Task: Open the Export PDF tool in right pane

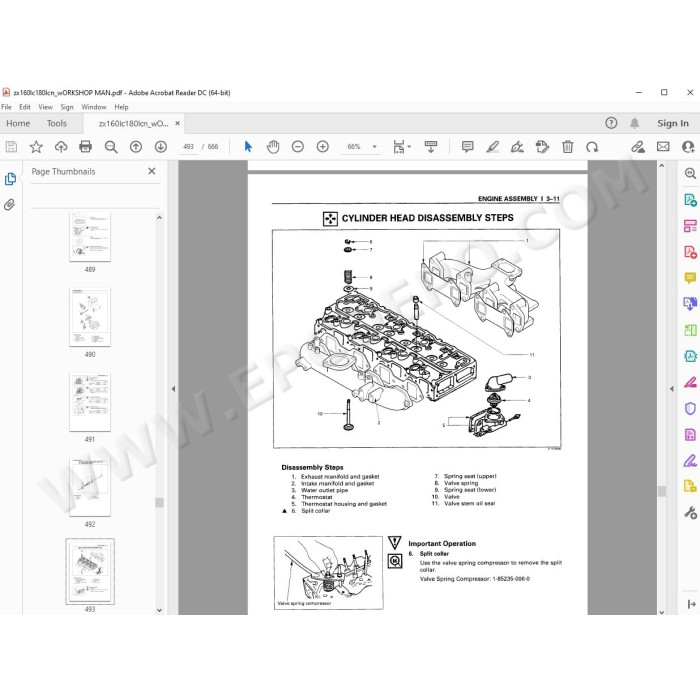Action: 690,200
